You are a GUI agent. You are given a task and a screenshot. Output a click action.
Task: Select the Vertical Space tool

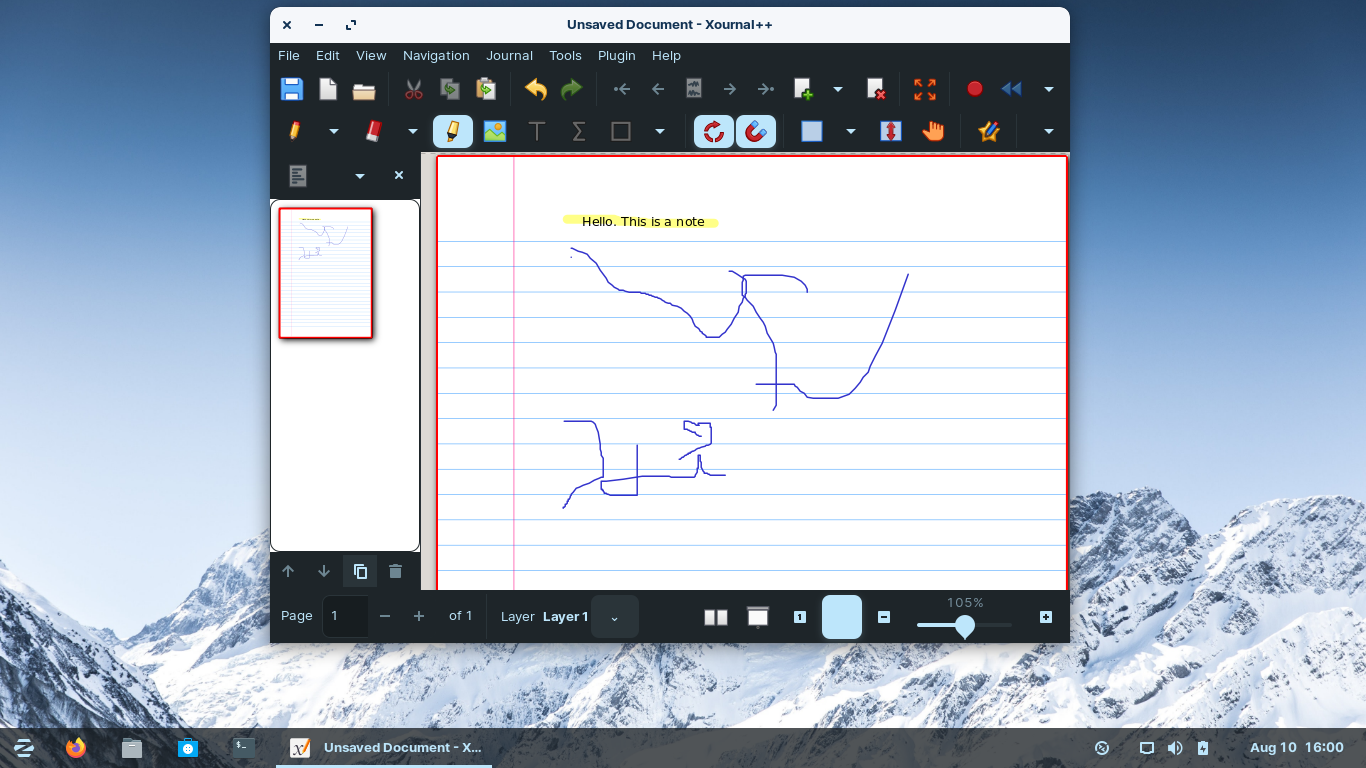891,131
